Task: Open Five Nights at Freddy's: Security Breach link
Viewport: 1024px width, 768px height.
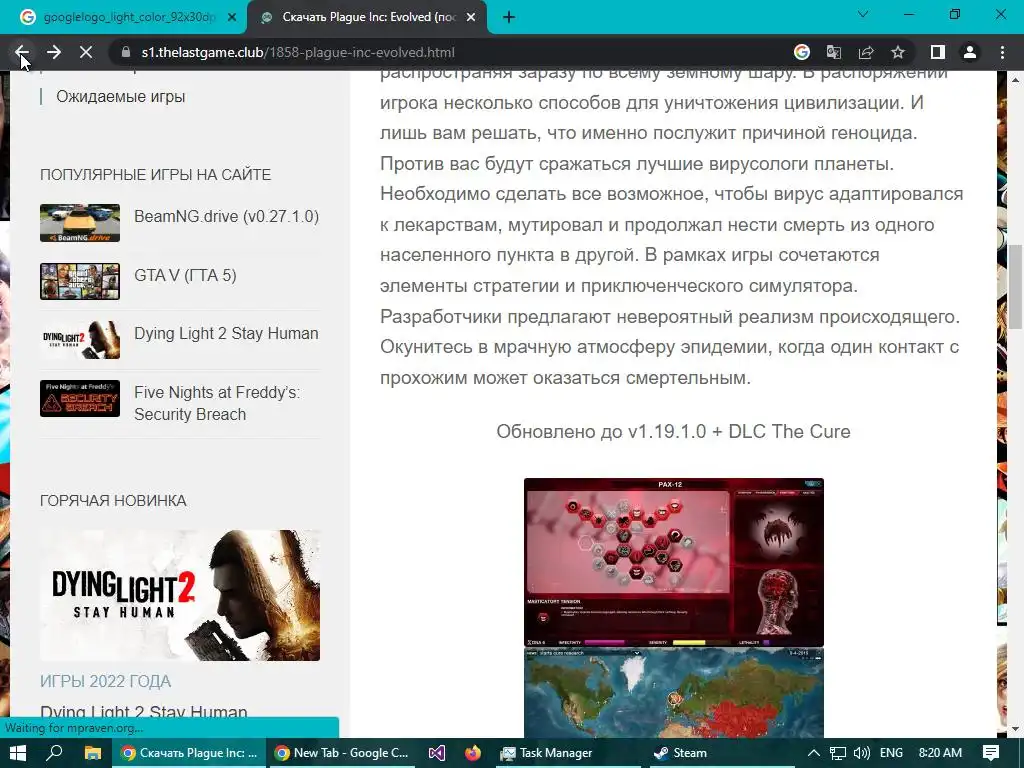Action: click(217, 404)
